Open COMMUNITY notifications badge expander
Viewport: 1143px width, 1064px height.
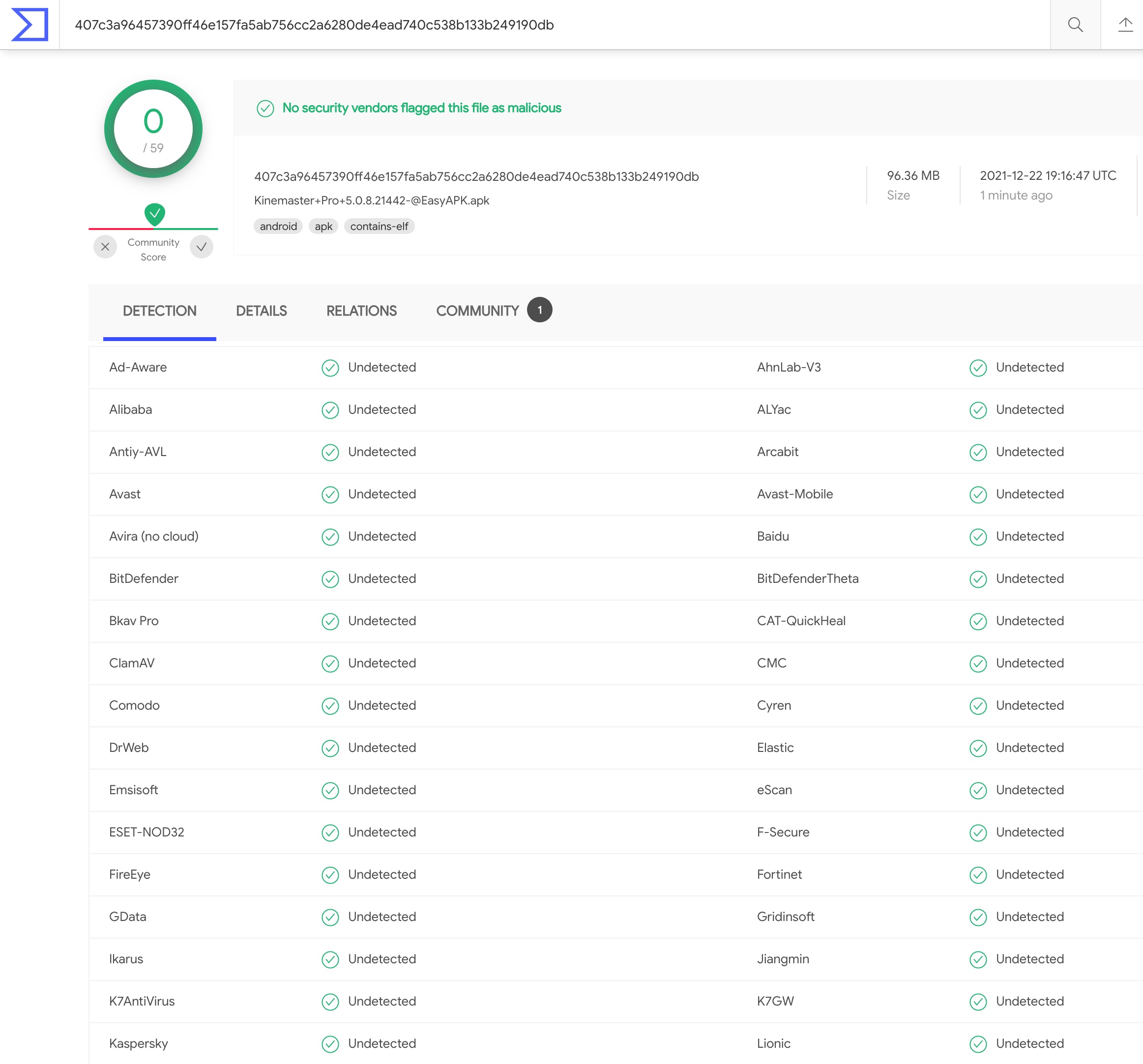point(538,311)
